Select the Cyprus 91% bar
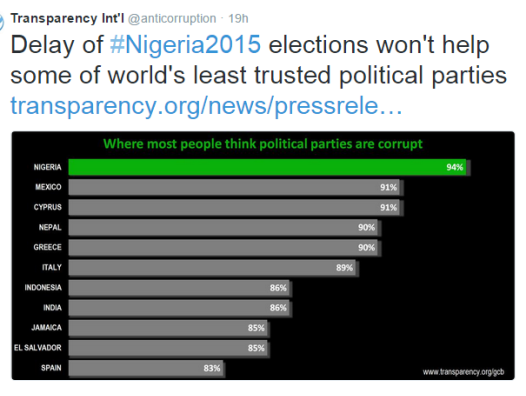This screenshot has width=526, height=396. [x=236, y=207]
